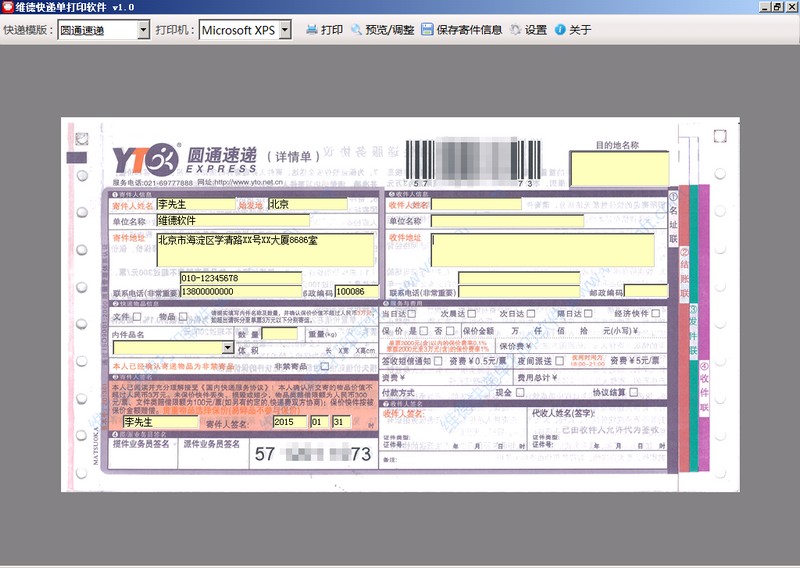The width and height of the screenshot is (800, 568).
Task: Click recipient 单位名称 company field
Action: point(507,221)
